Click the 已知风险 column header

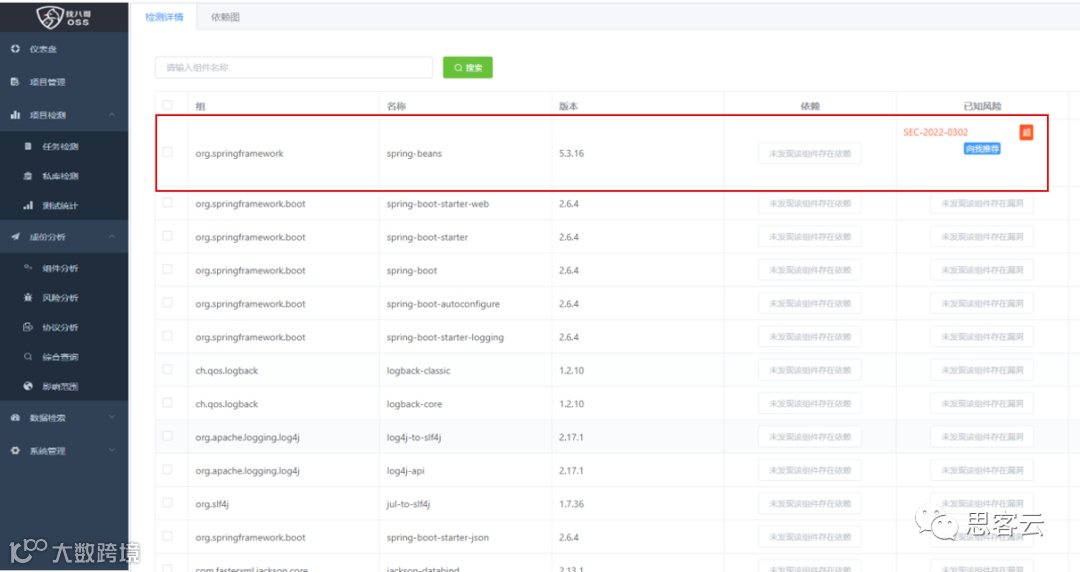(982, 106)
